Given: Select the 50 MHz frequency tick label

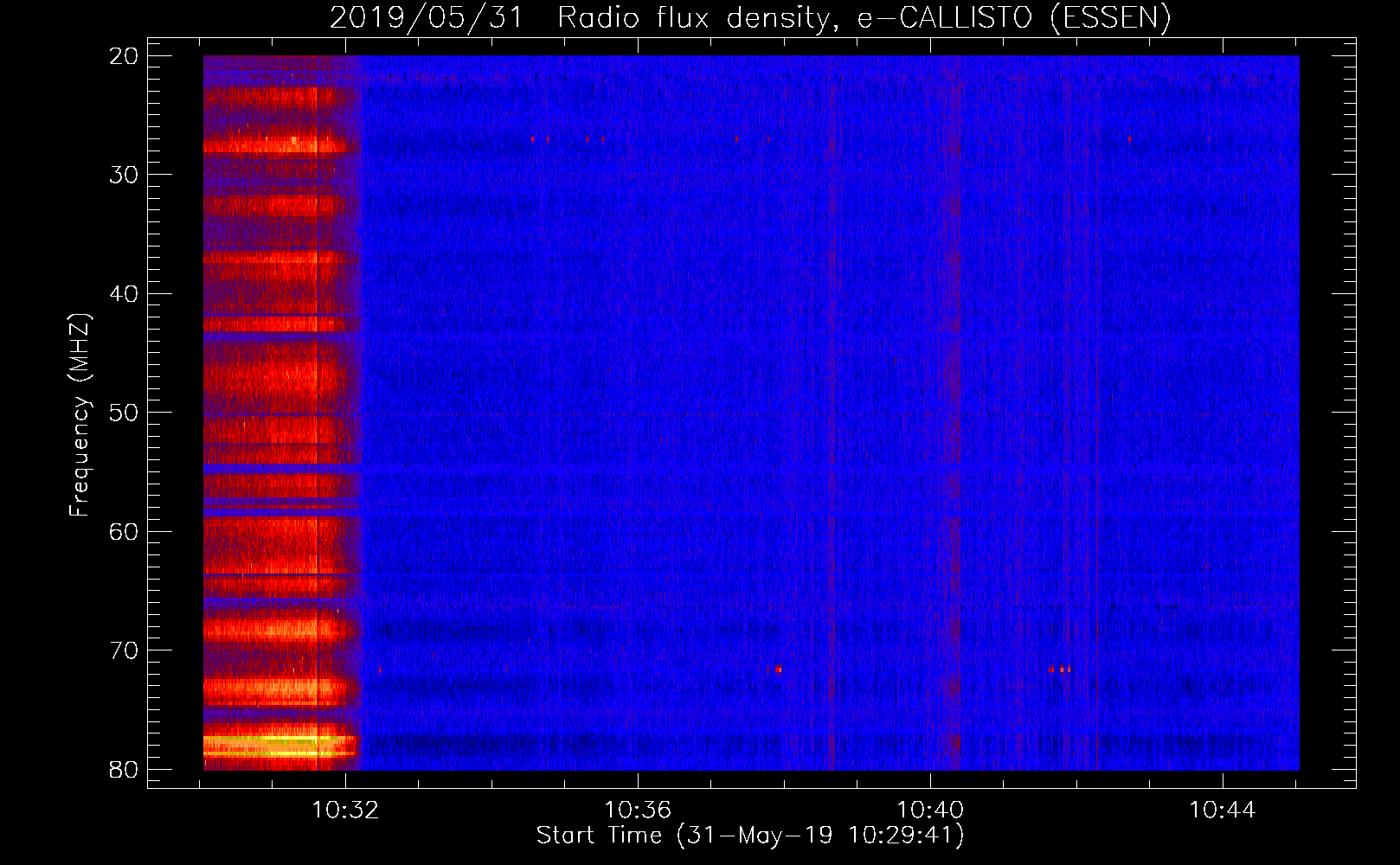Looking at the screenshot, I should [125, 413].
